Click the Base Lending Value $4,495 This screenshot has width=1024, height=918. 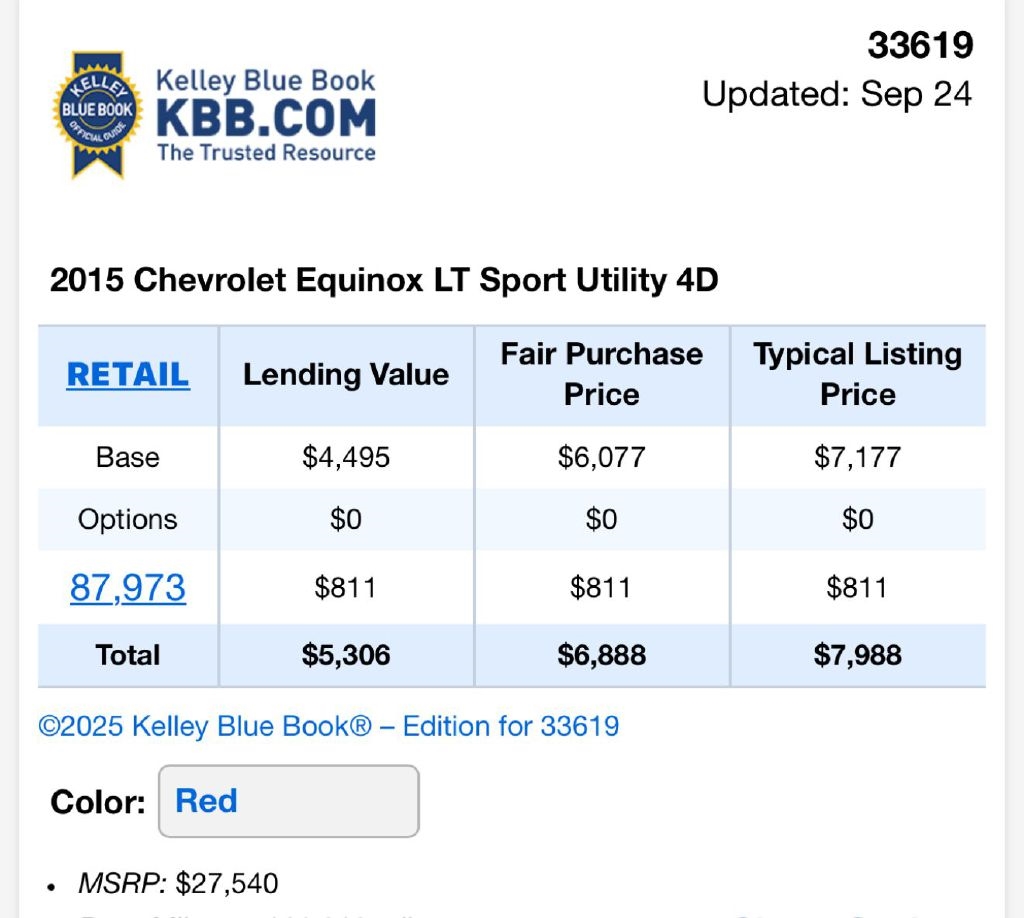(346, 457)
